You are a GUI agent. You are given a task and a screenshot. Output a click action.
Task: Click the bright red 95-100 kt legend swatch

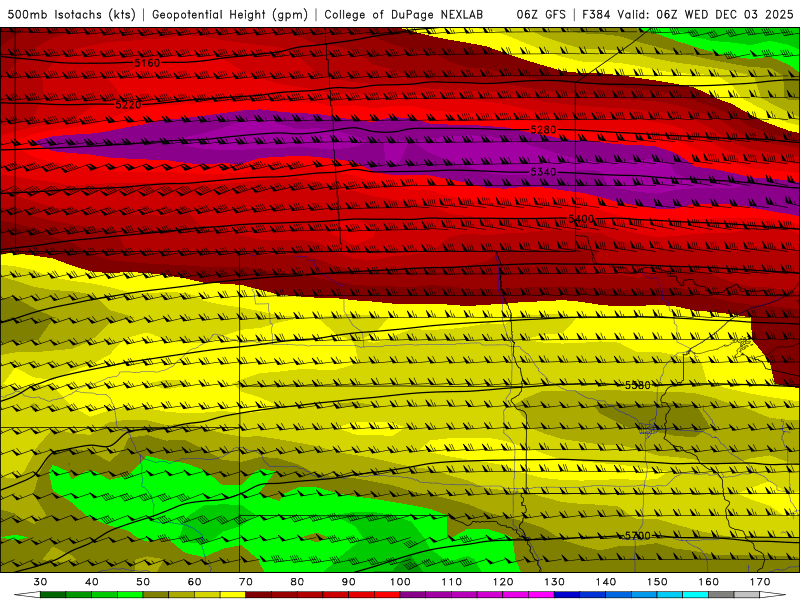coord(387,595)
